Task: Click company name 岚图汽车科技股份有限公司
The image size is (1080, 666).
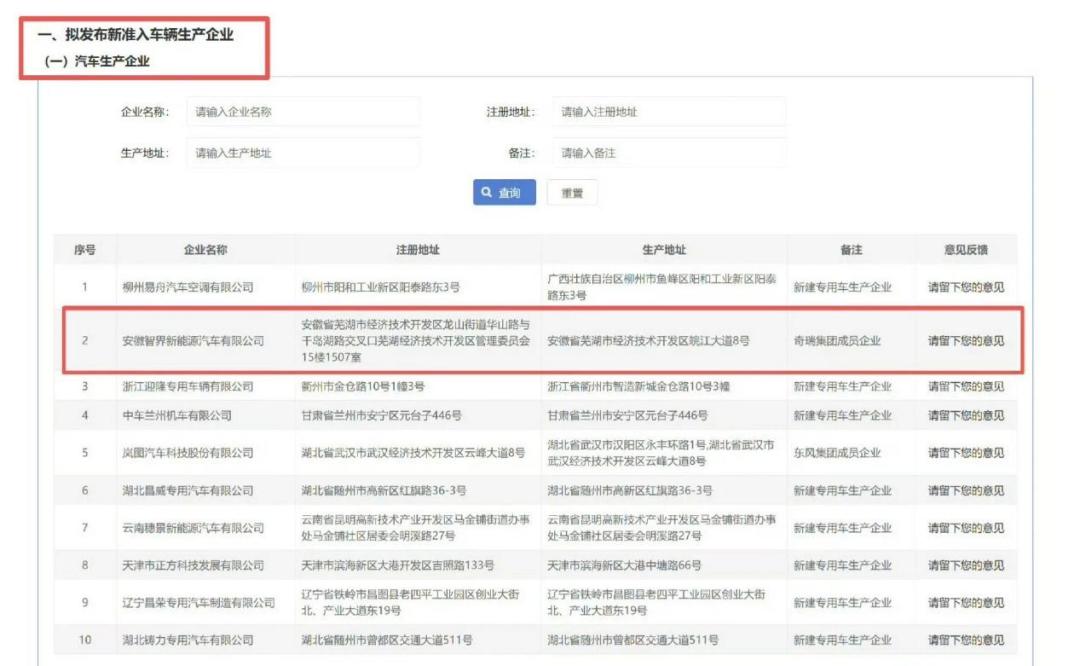Action: pyautogui.click(x=188, y=452)
